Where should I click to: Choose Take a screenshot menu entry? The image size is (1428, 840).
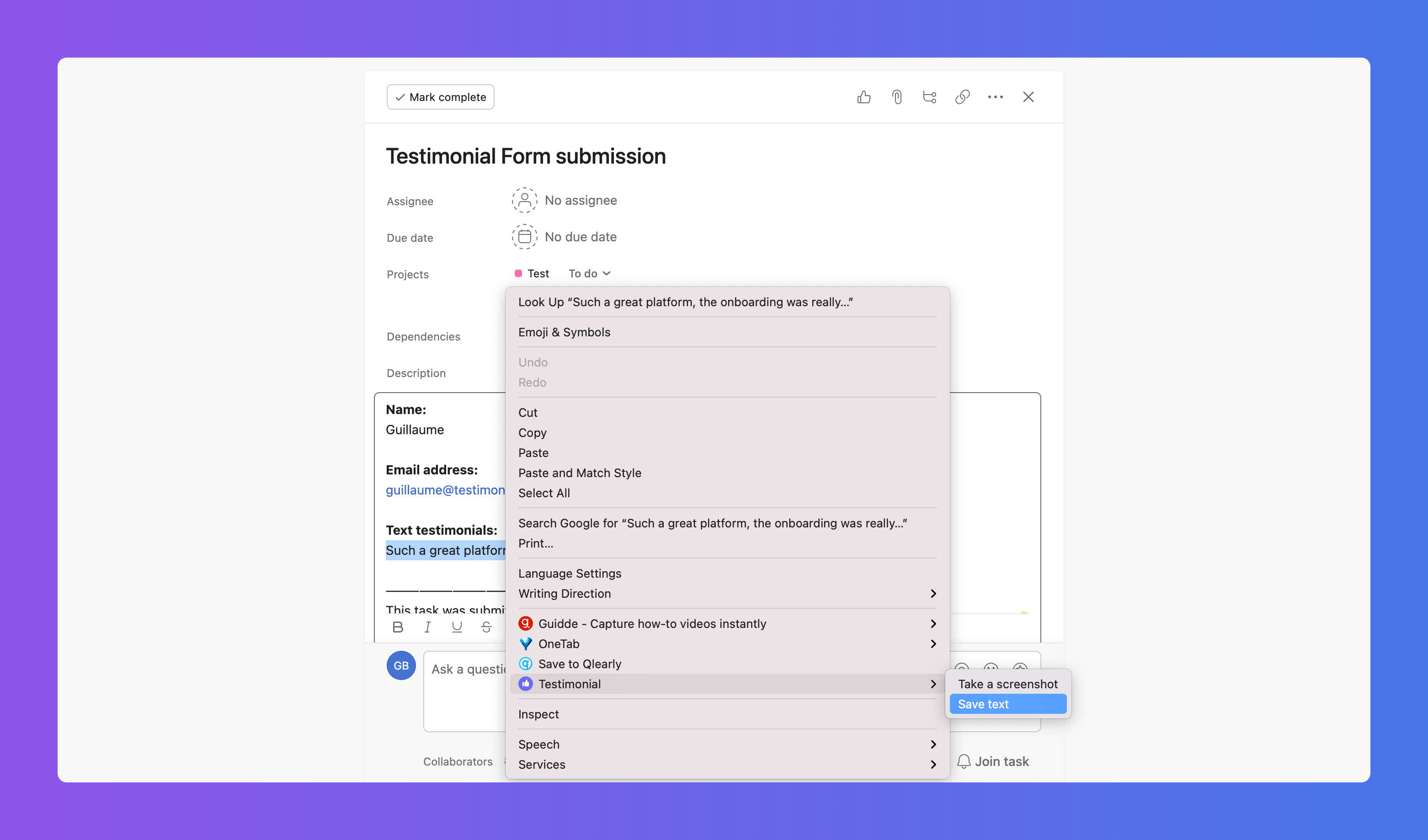(1007, 684)
